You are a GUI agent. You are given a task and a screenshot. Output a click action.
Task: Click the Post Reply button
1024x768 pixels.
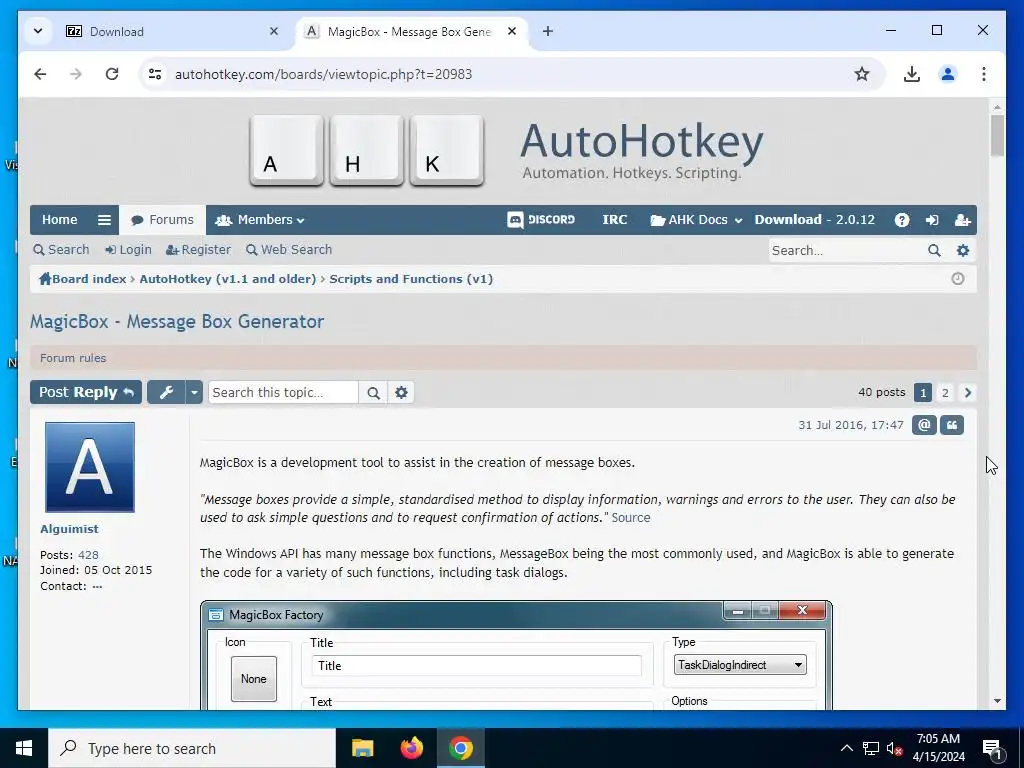[x=86, y=392]
